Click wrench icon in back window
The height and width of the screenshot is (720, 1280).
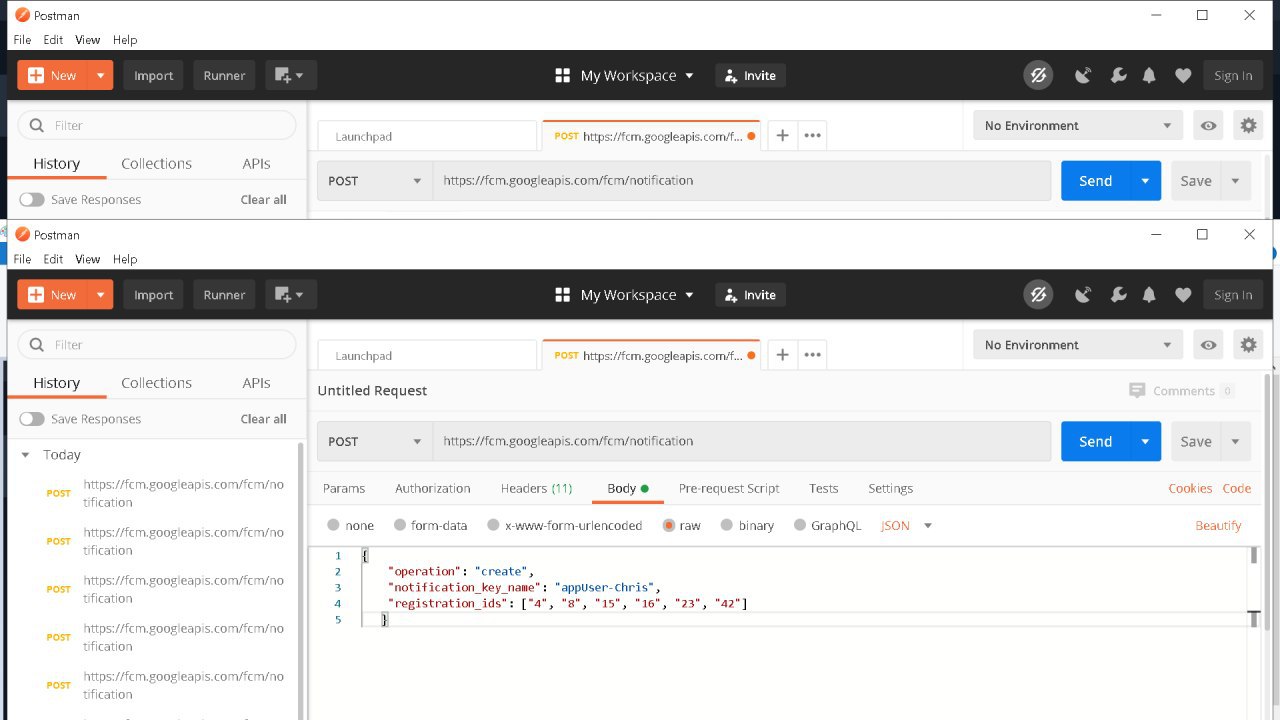[1118, 76]
